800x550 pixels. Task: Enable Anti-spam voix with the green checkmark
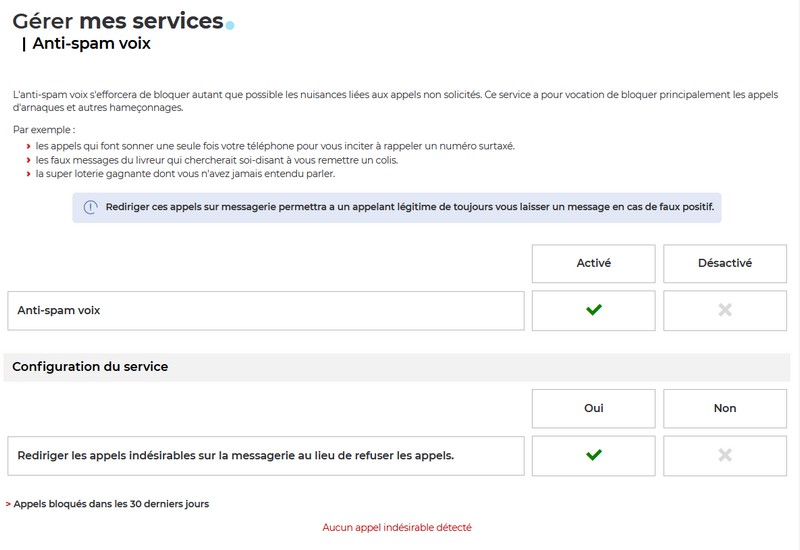coord(593,310)
